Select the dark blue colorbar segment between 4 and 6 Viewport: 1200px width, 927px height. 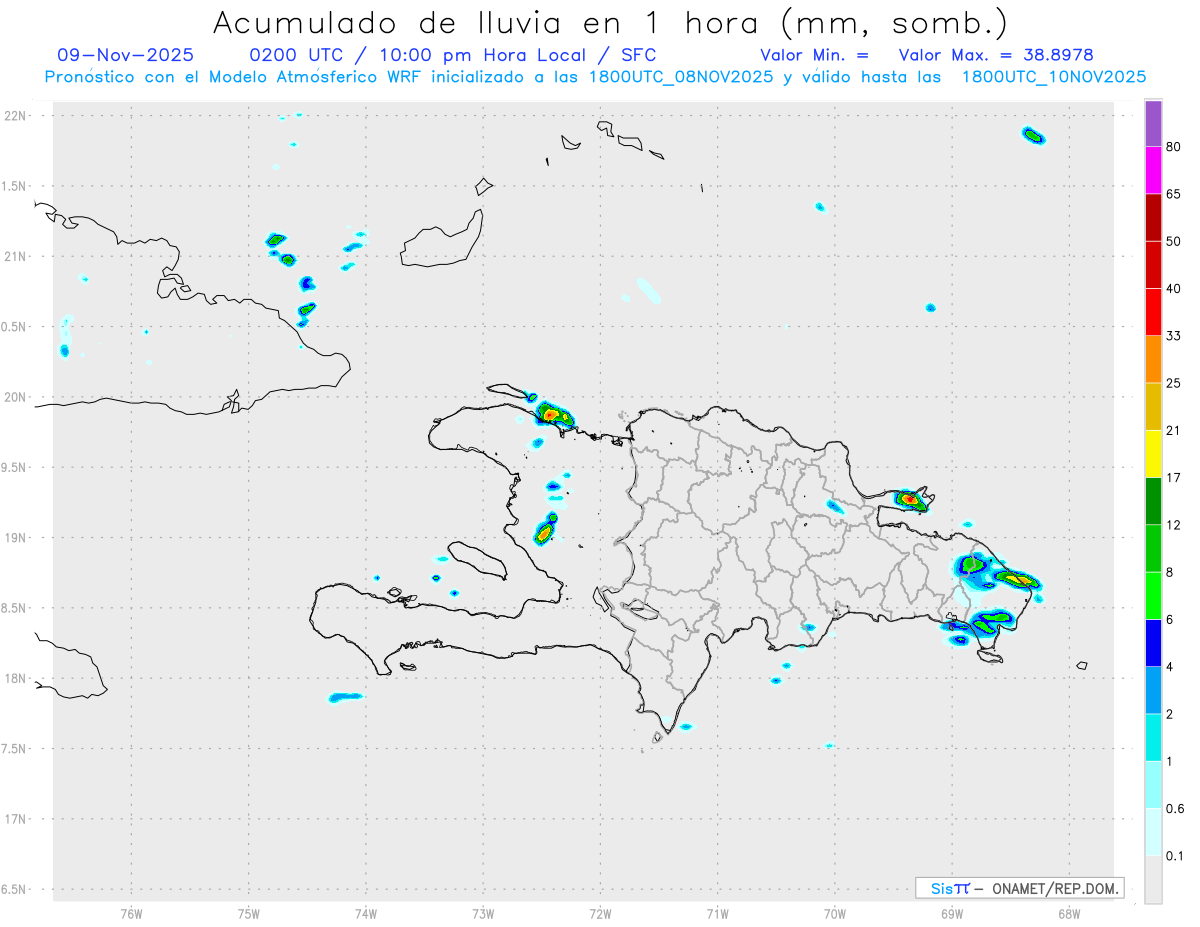1153,641
